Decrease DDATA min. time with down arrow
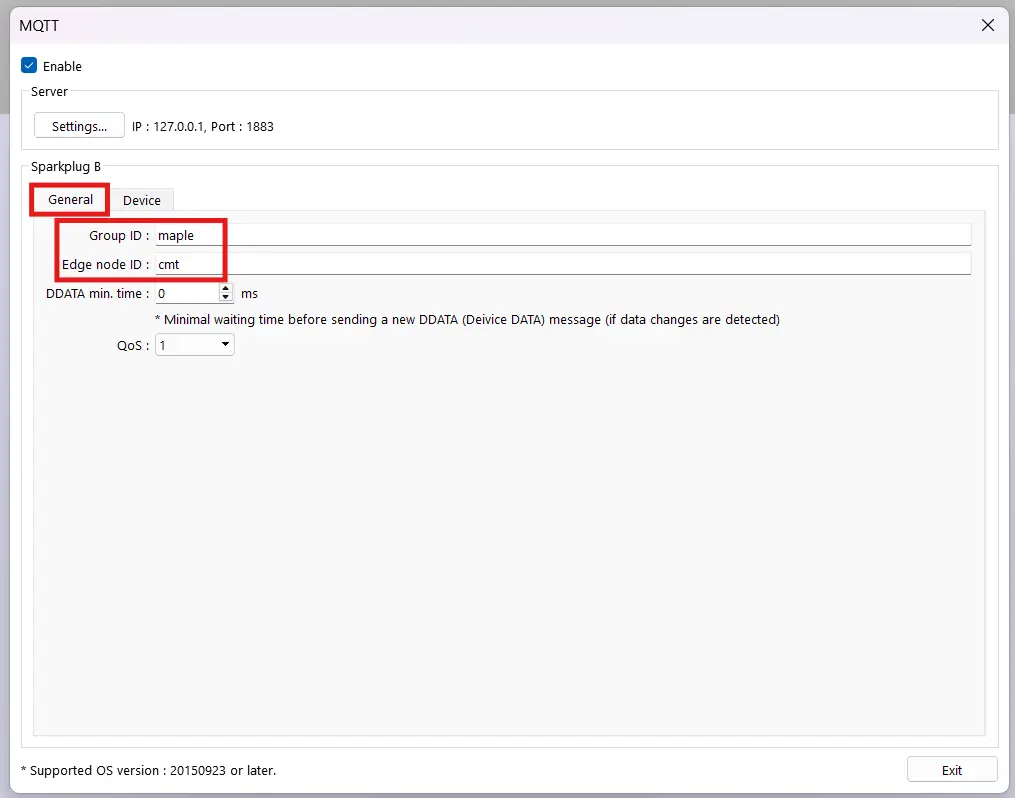The width and height of the screenshot is (1015, 798). coord(226,298)
